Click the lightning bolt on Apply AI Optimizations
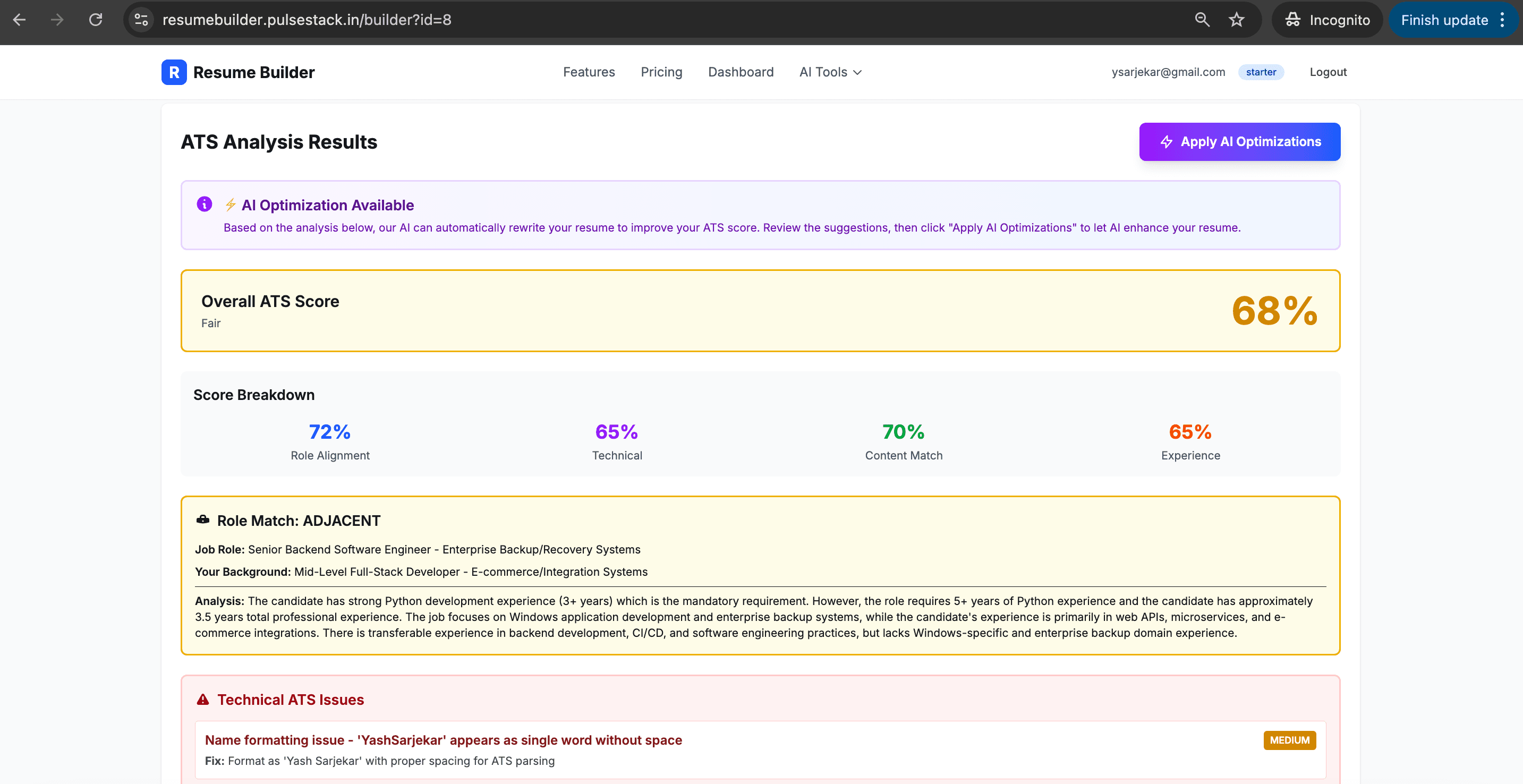This screenshot has width=1523, height=784. 1166,142
